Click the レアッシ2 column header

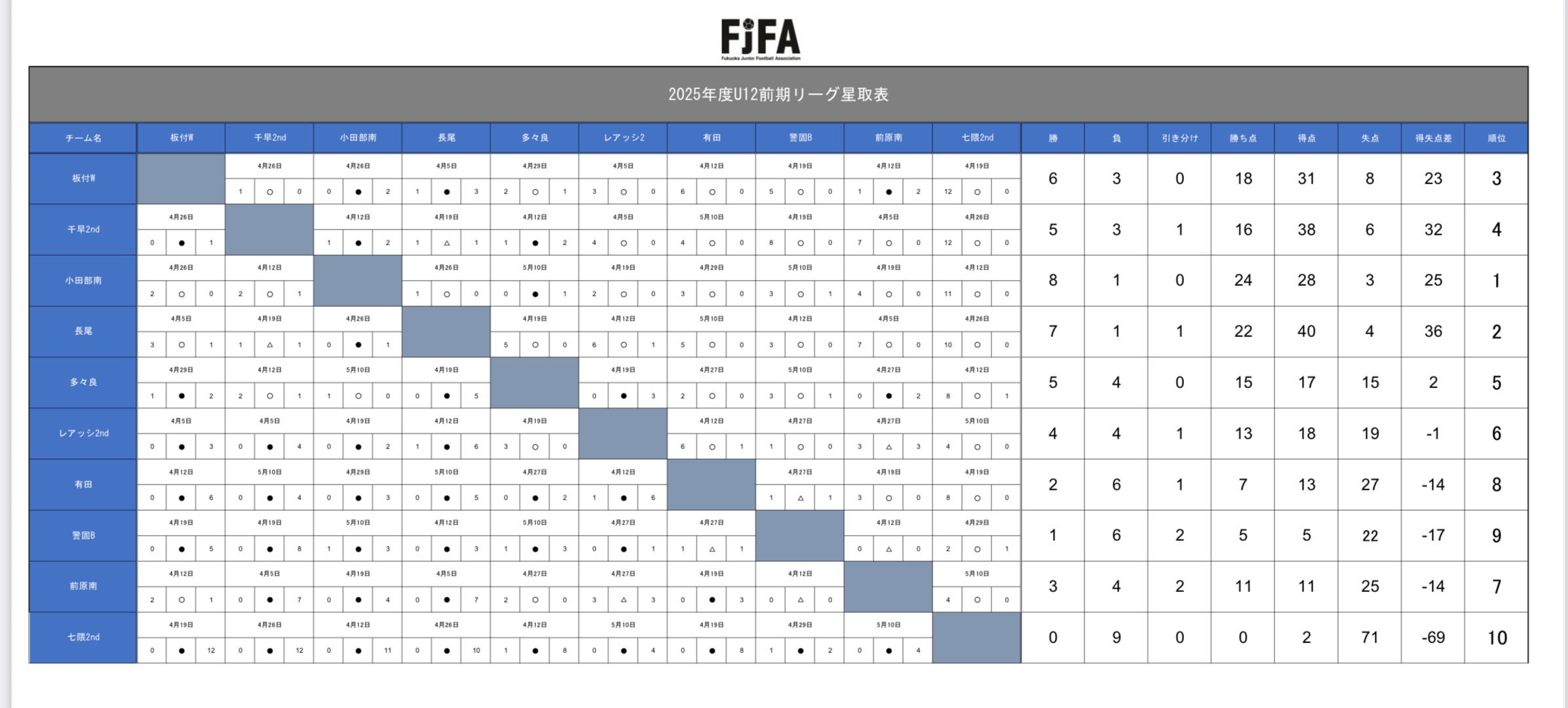623,138
